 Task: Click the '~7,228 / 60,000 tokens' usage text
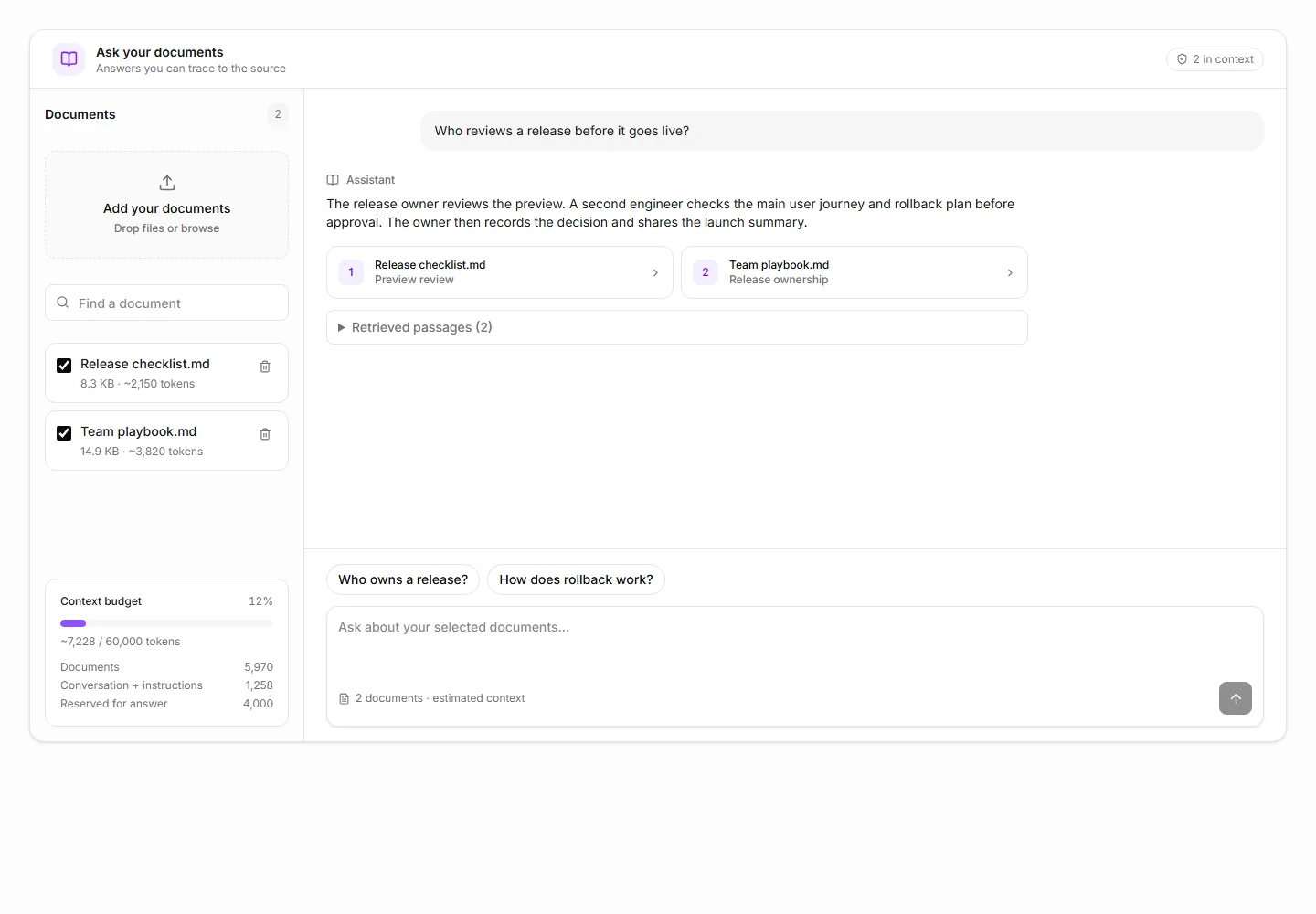click(x=121, y=642)
